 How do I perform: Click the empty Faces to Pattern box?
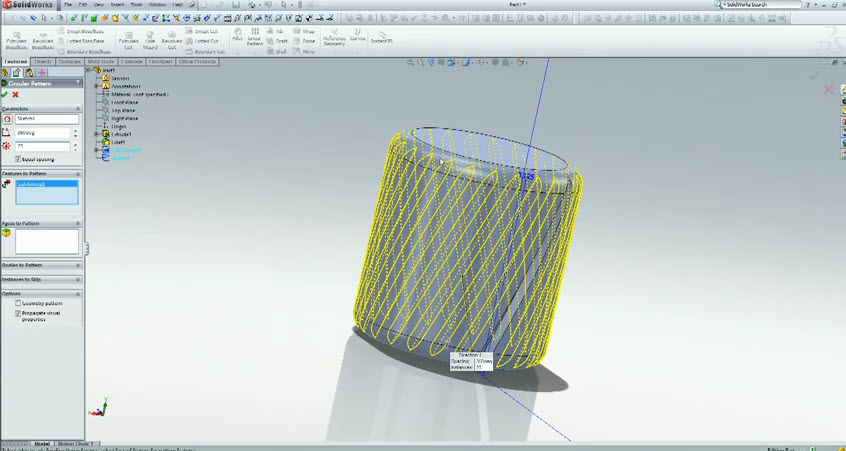click(47, 241)
